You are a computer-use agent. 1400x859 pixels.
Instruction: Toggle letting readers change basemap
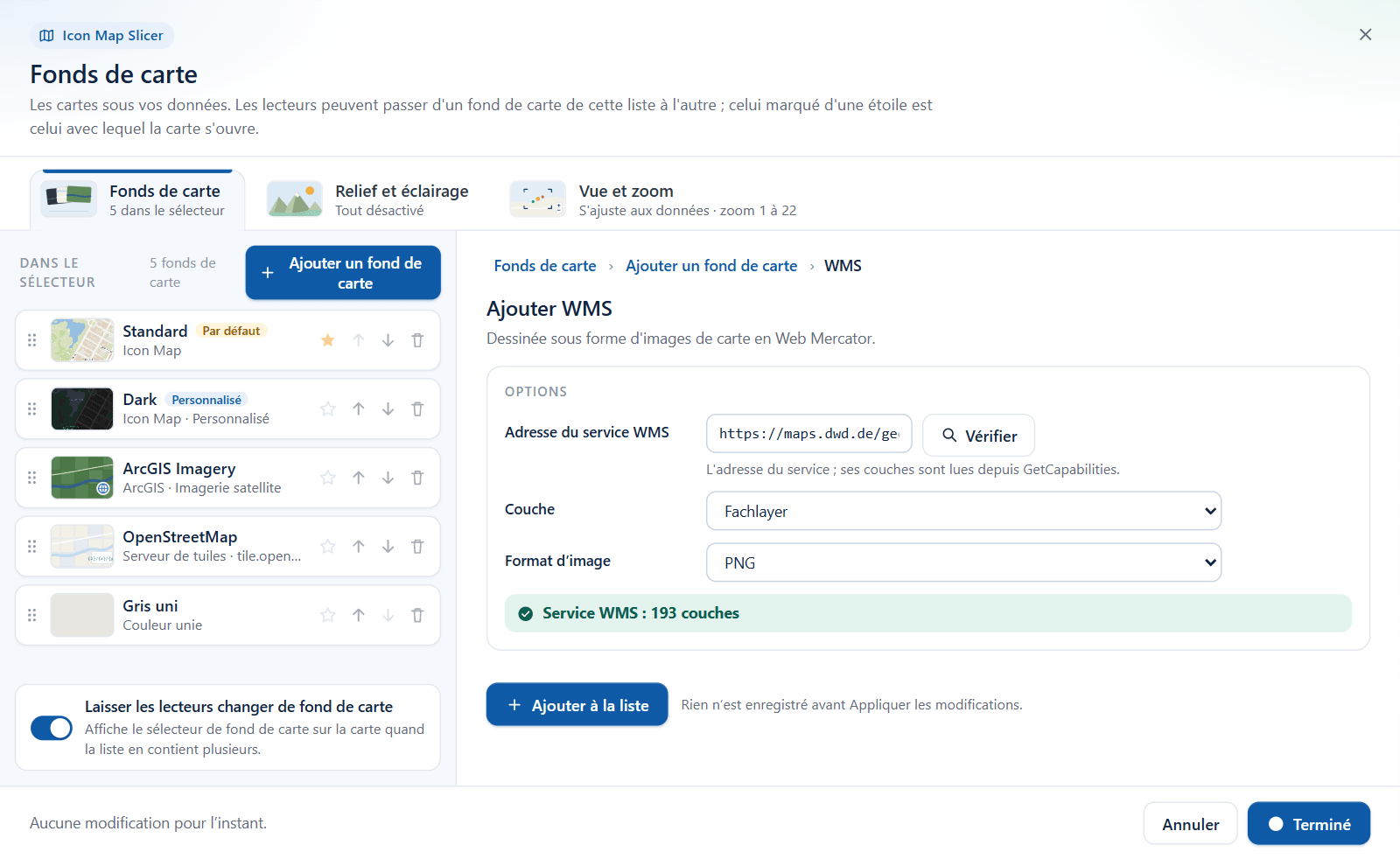[52, 728]
